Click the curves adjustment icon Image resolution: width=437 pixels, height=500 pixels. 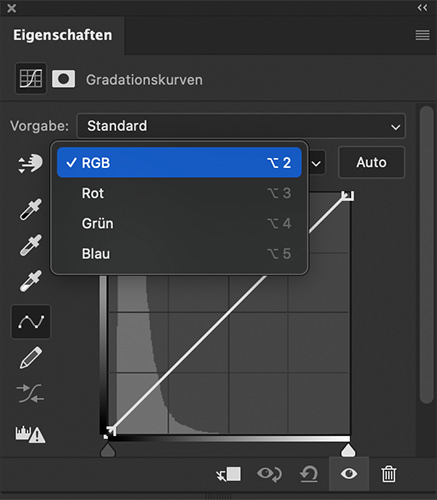point(31,79)
